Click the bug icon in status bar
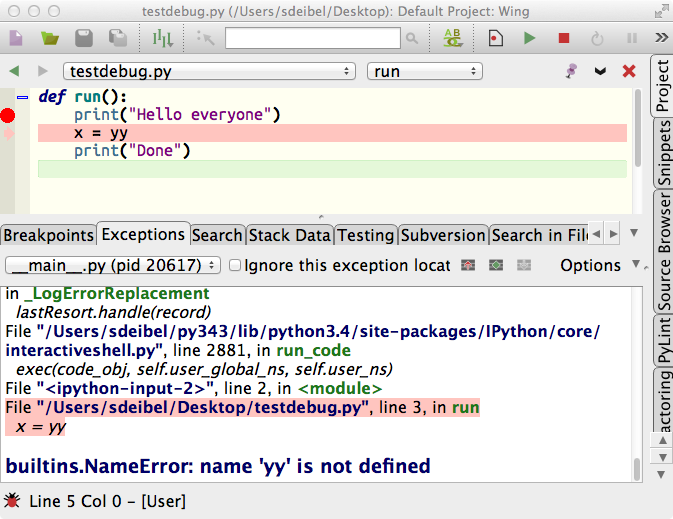Image resolution: width=673 pixels, height=519 pixels. click(12, 501)
